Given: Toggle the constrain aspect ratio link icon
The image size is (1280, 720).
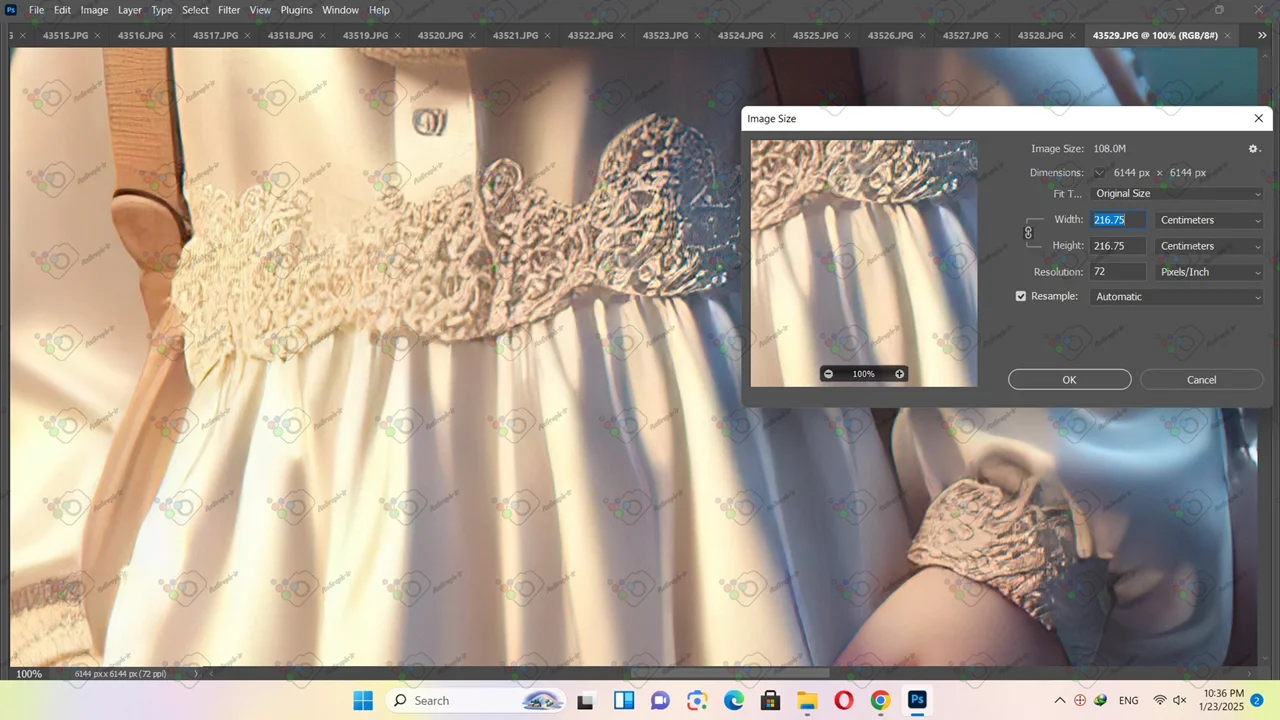Looking at the screenshot, I should [1028, 233].
